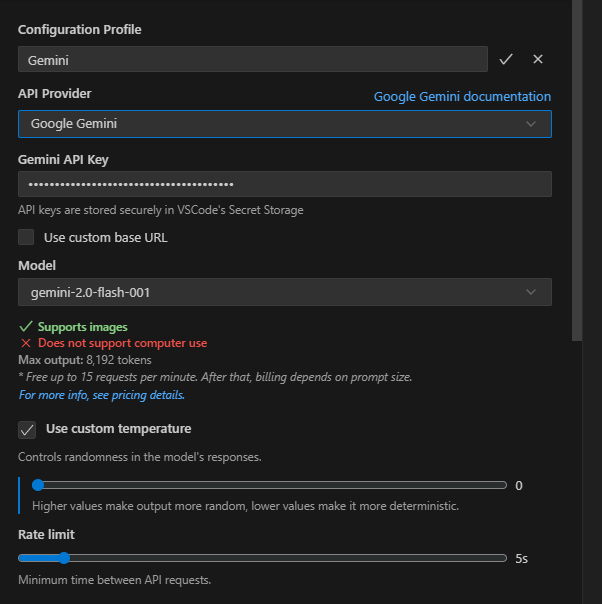Screen dimensions: 602x604
Task: Open the API Provider dropdown
Action: point(285,124)
